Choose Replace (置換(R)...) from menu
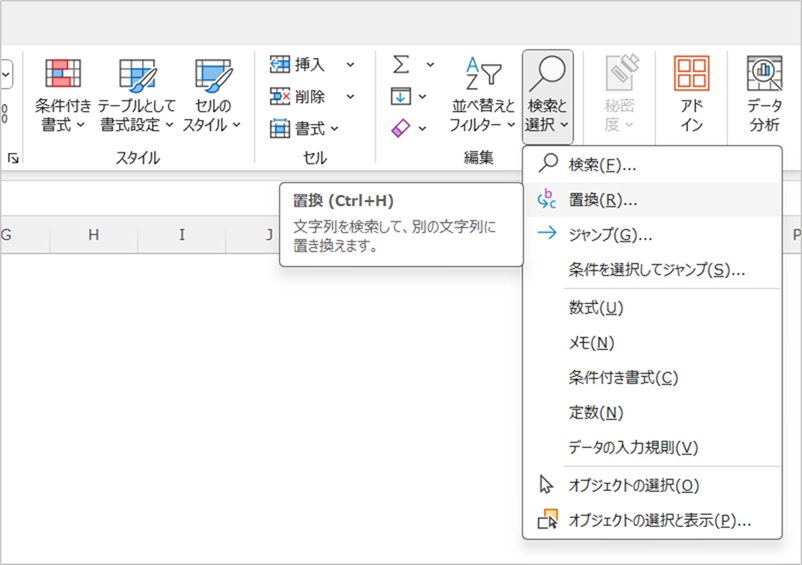Image resolution: width=802 pixels, height=565 pixels. [x=652, y=200]
